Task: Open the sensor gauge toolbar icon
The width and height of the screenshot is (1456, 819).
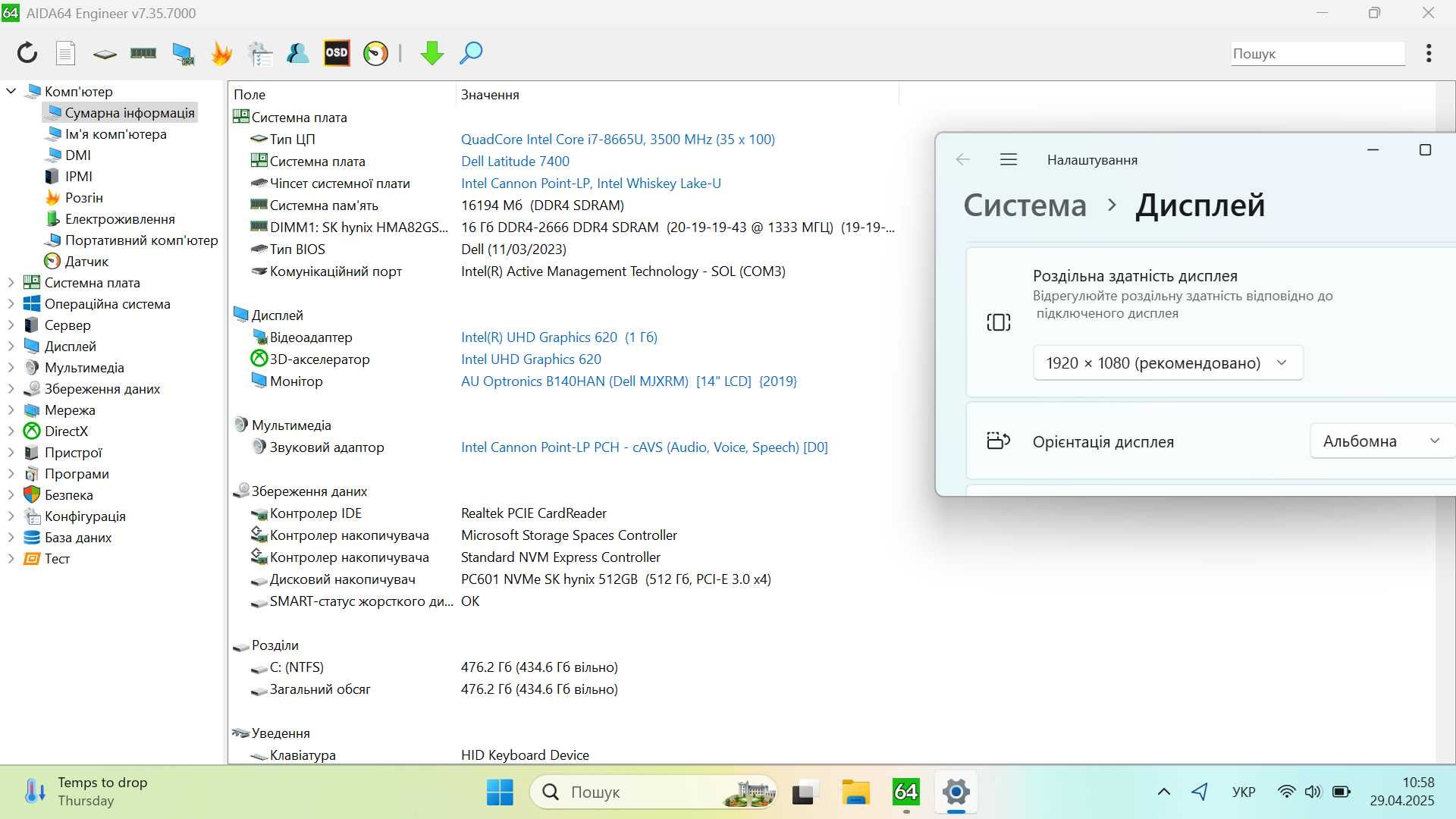Action: coord(375,53)
